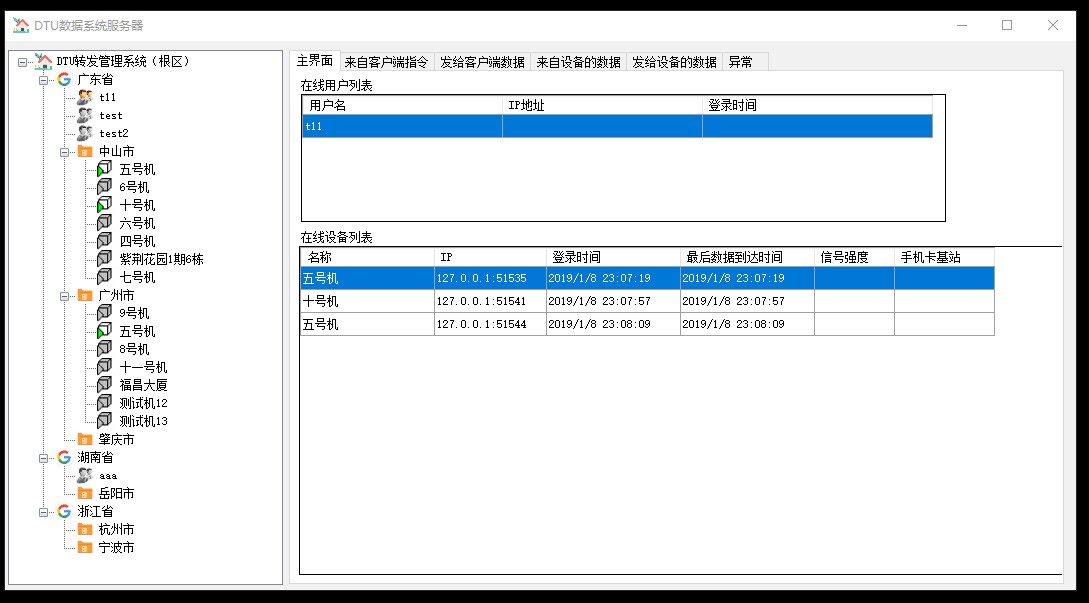Collapse the DTU转发管理系统 root node
1089x603 pixels.
coord(23,62)
